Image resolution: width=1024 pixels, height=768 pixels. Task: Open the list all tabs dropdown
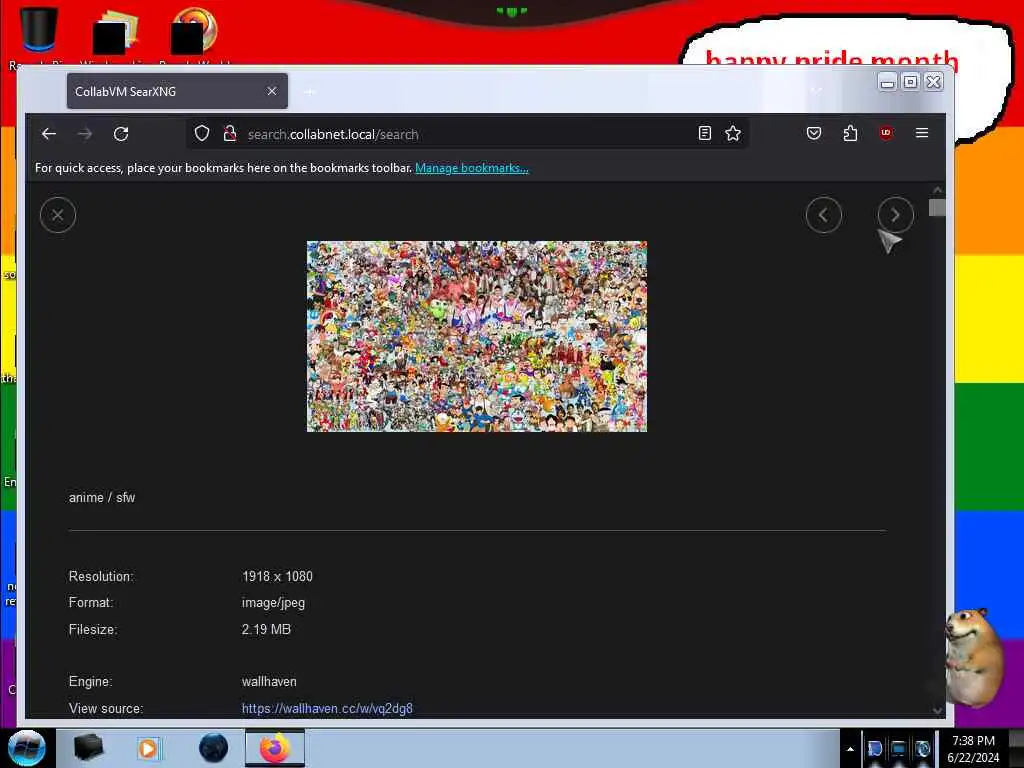(x=816, y=90)
